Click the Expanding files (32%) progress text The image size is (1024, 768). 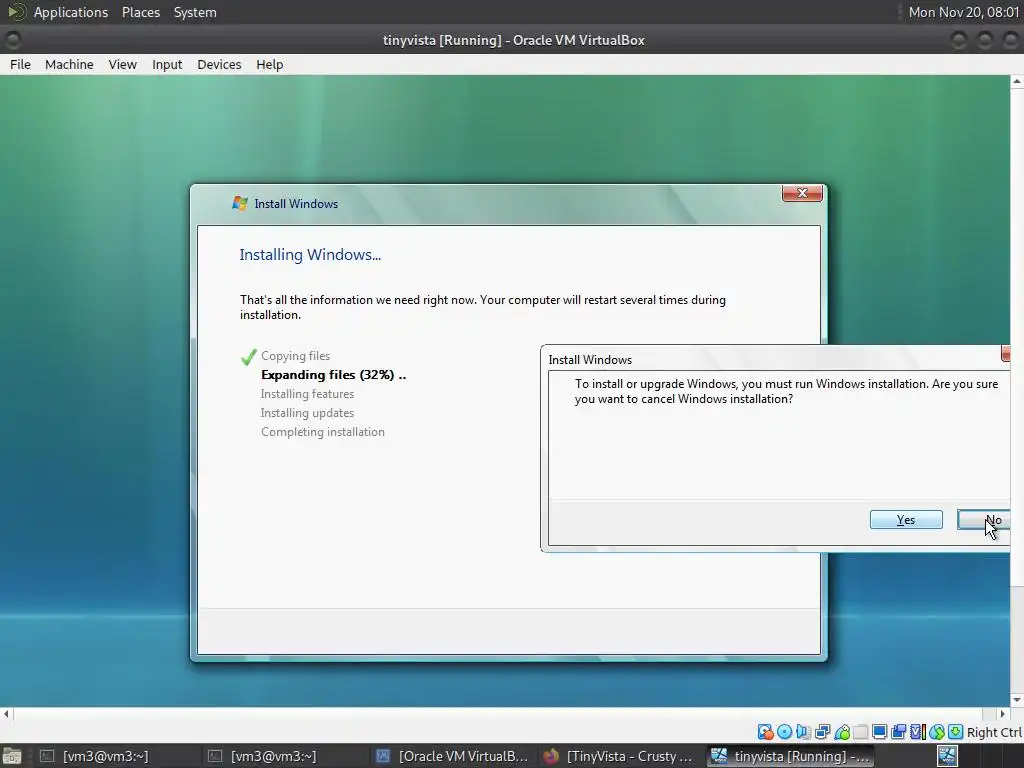(333, 375)
